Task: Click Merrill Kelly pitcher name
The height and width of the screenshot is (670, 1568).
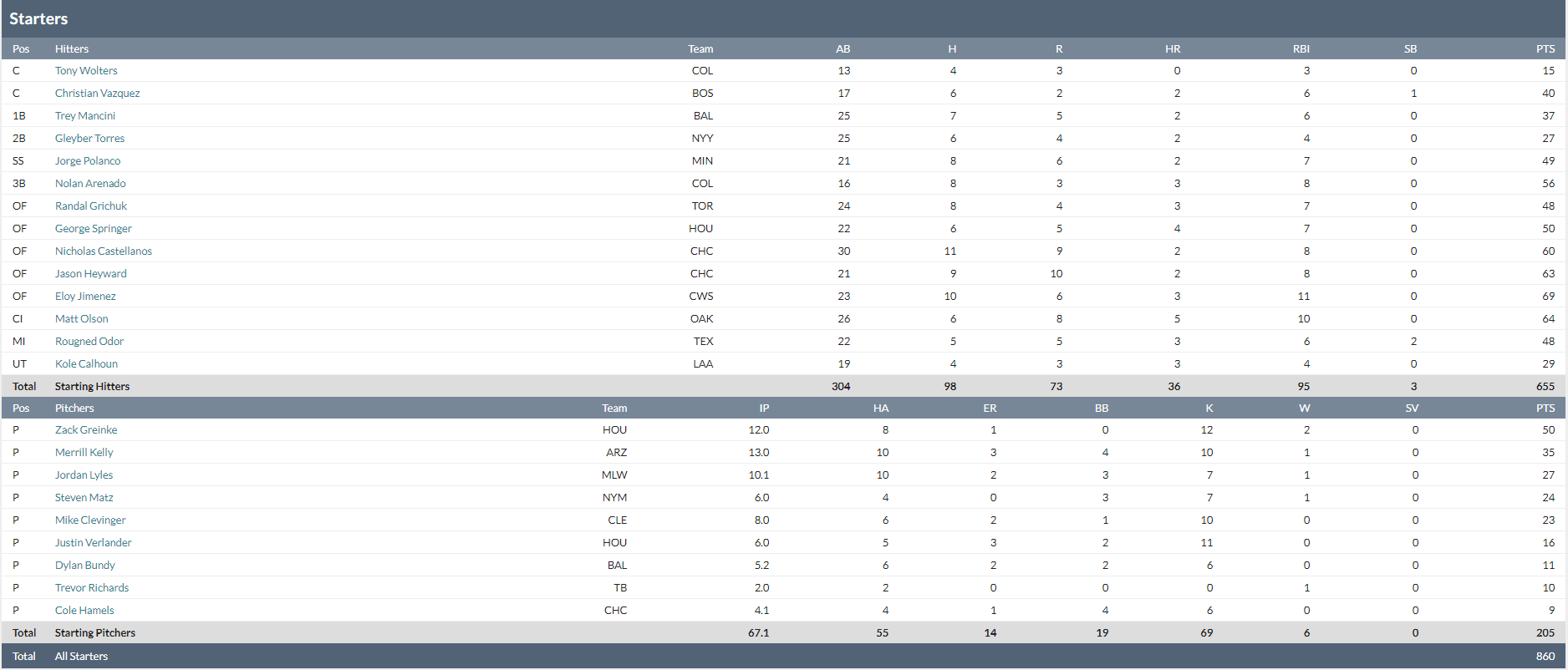Action: pos(84,453)
